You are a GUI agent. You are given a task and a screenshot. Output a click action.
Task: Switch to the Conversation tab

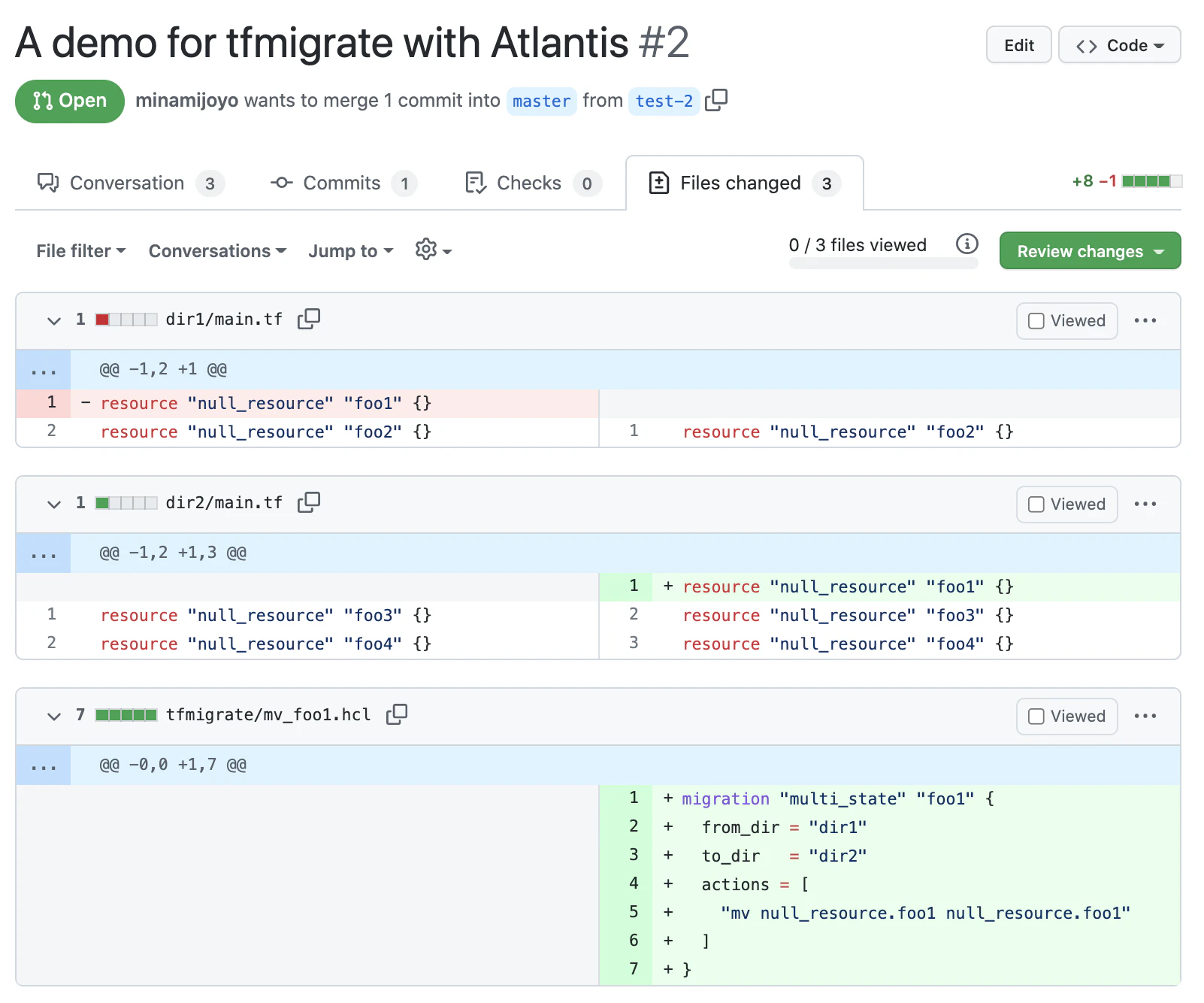pyautogui.click(x=131, y=183)
